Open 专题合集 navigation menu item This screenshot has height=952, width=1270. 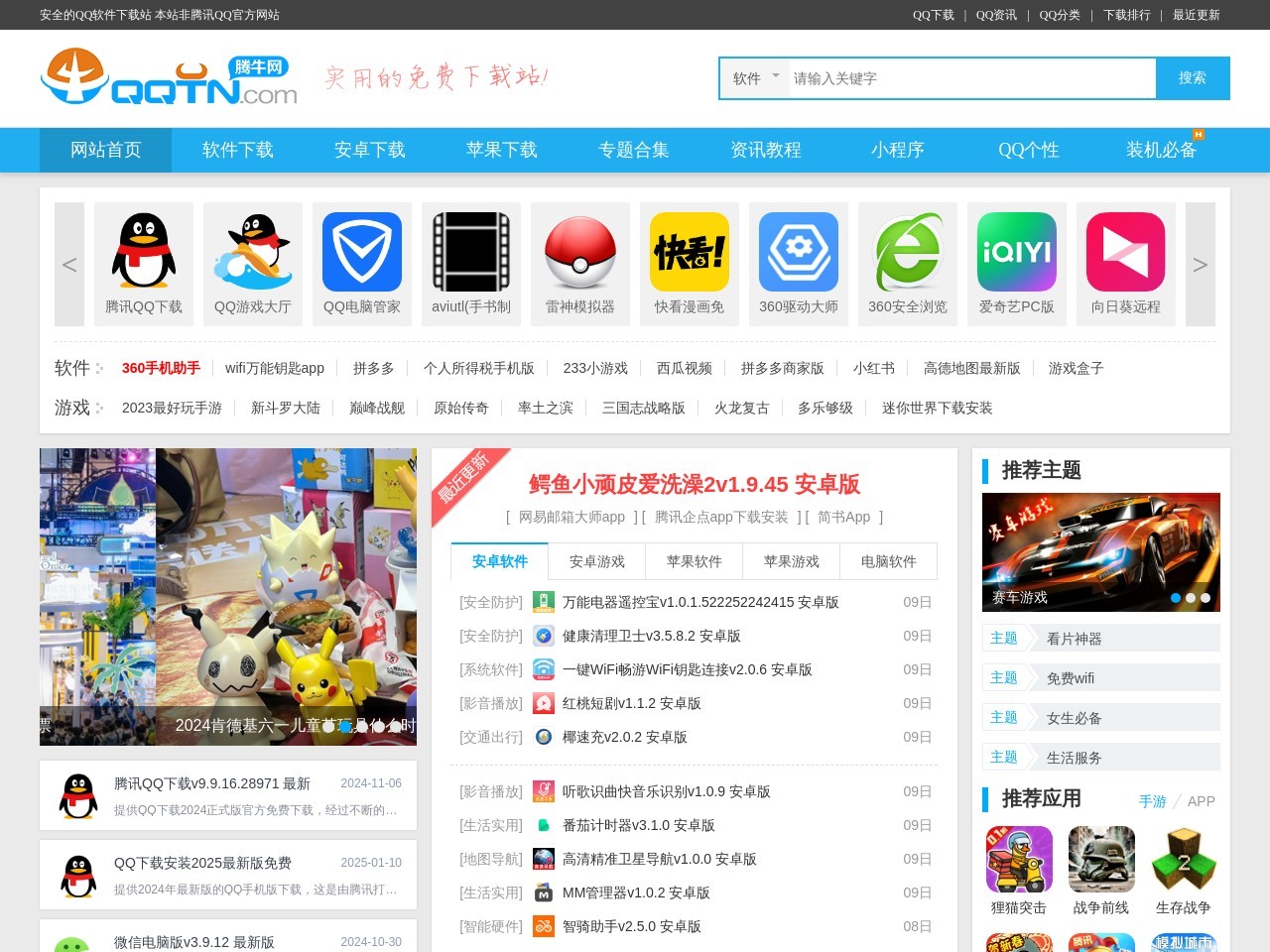coord(633,150)
